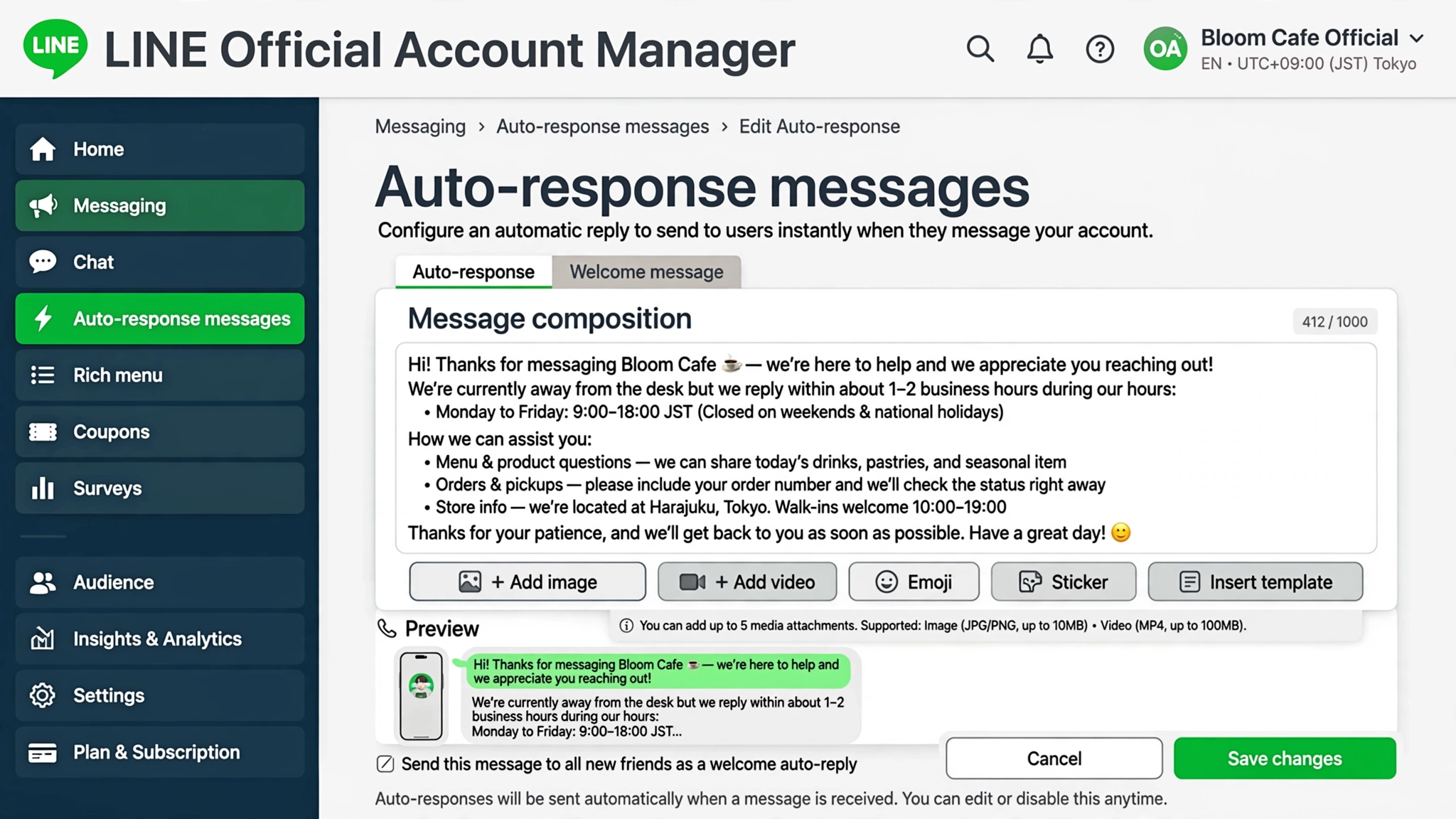This screenshot has height=819, width=1456.
Task: Click the info icon beside media attachment note
Action: pyautogui.click(x=626, y=626)
